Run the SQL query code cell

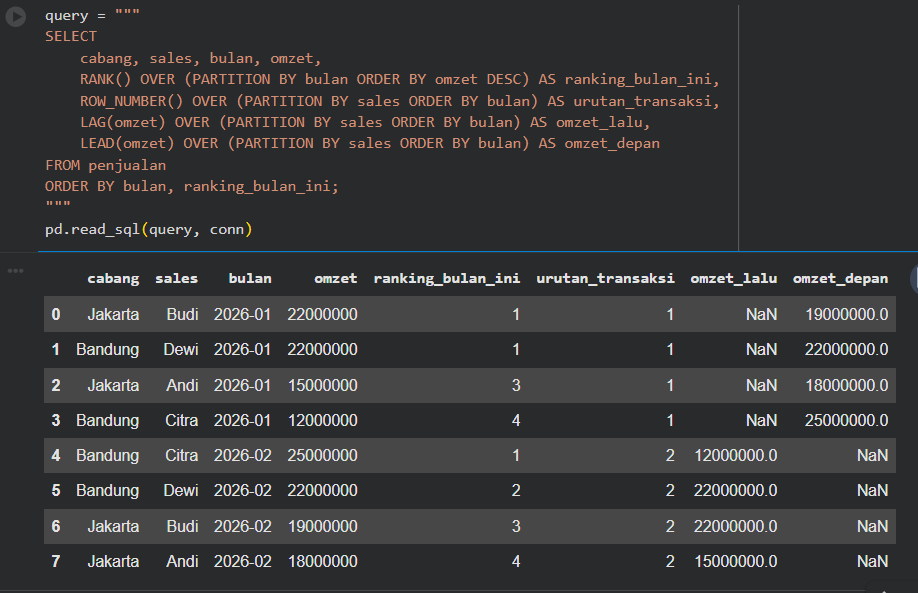16,16
